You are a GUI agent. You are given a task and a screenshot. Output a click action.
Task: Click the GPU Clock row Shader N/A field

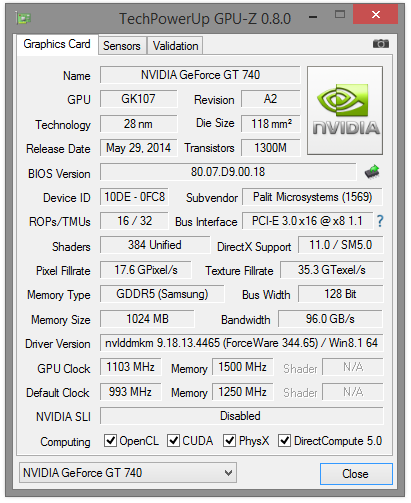[x=353, y=367]
